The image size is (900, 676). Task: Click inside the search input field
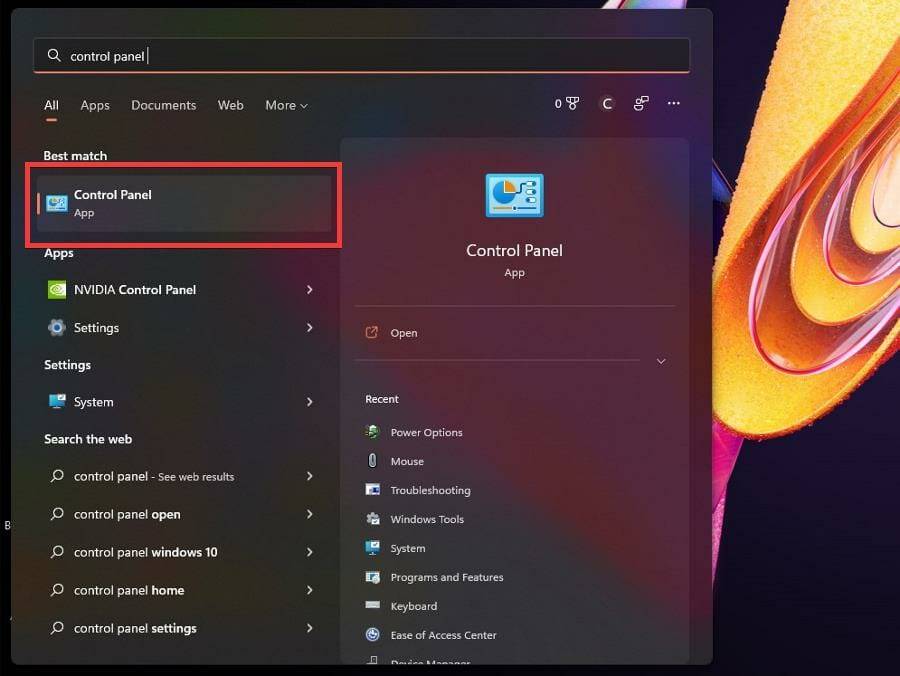(300, 55)
